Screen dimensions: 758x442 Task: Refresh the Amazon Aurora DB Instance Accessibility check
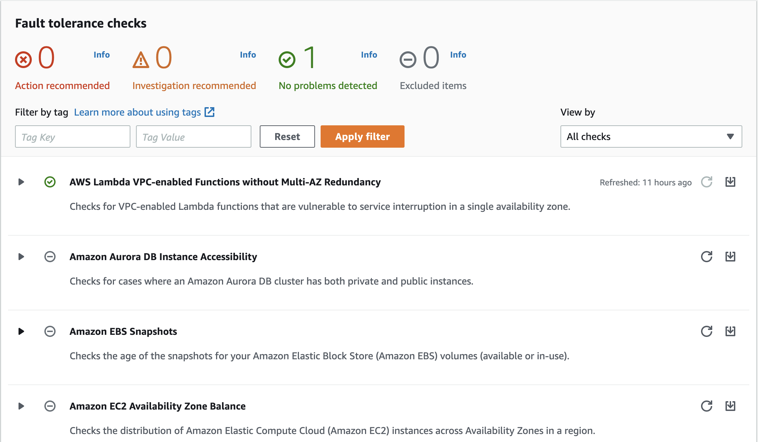click(x=706, y=257)
